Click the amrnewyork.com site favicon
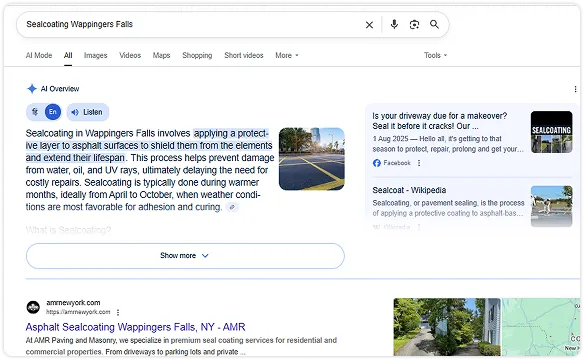The width and height of the screenshot is (584, 360). point(33,307)
